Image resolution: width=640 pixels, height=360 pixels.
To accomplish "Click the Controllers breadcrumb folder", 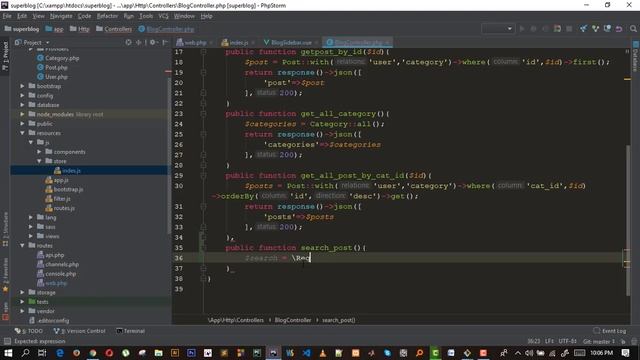I will (x=114, y=29).
